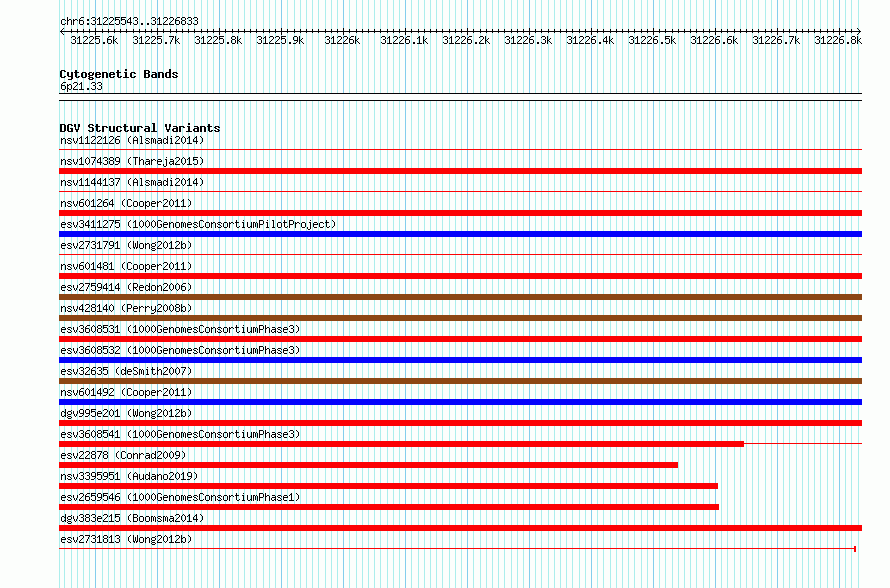Select nsv3395951 (Audano2019) variant label
The image size is (890, 588).
coord(129,476)
